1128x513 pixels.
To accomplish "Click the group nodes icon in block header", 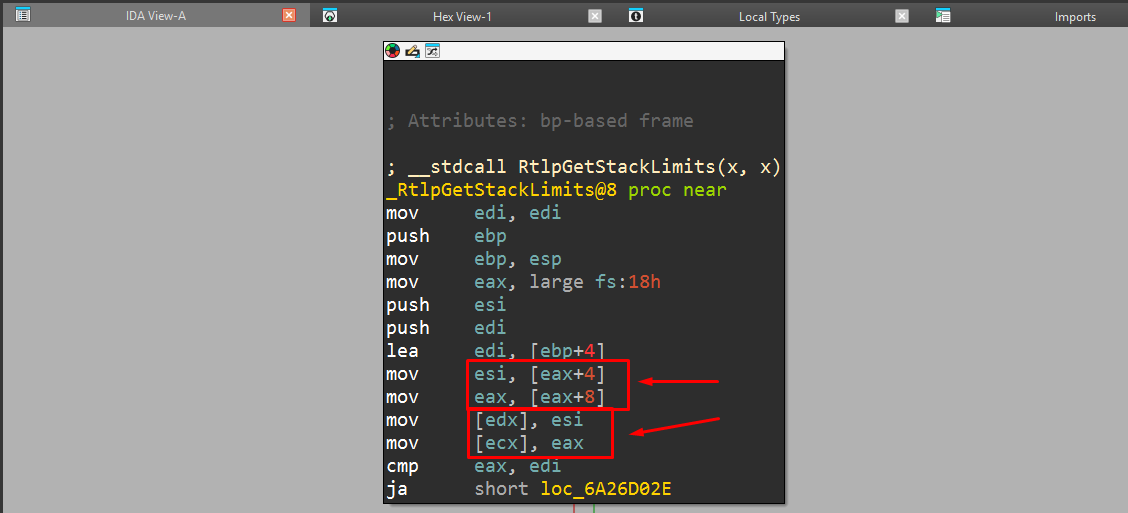I will 432,50.
